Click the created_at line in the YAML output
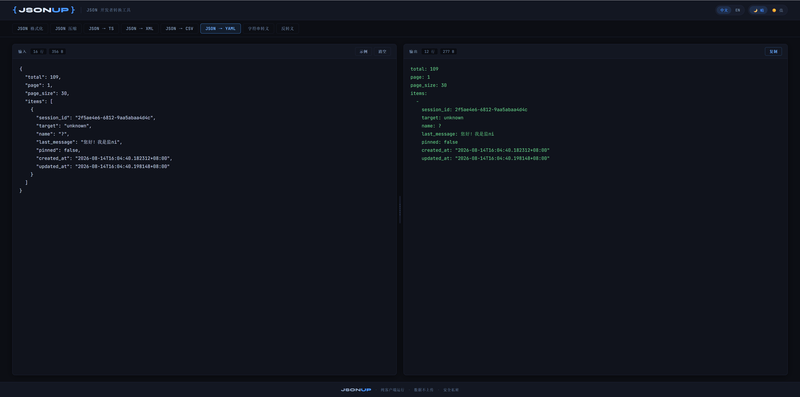 tap(486, 151)
